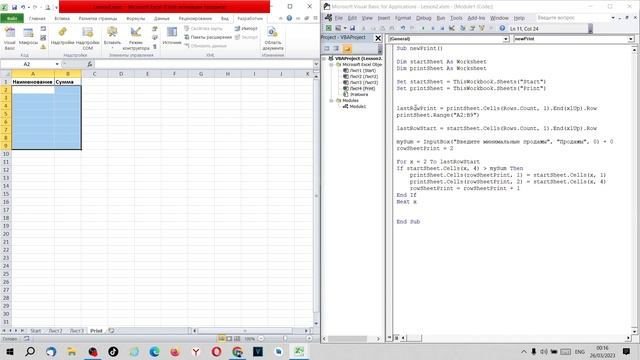
Task: Switch to Page Layout view in status bar
Action: point(229,338)
